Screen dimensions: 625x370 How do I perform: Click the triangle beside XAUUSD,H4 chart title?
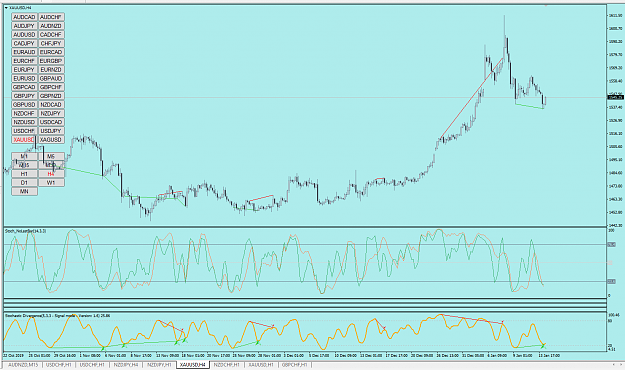click(6, 8)
